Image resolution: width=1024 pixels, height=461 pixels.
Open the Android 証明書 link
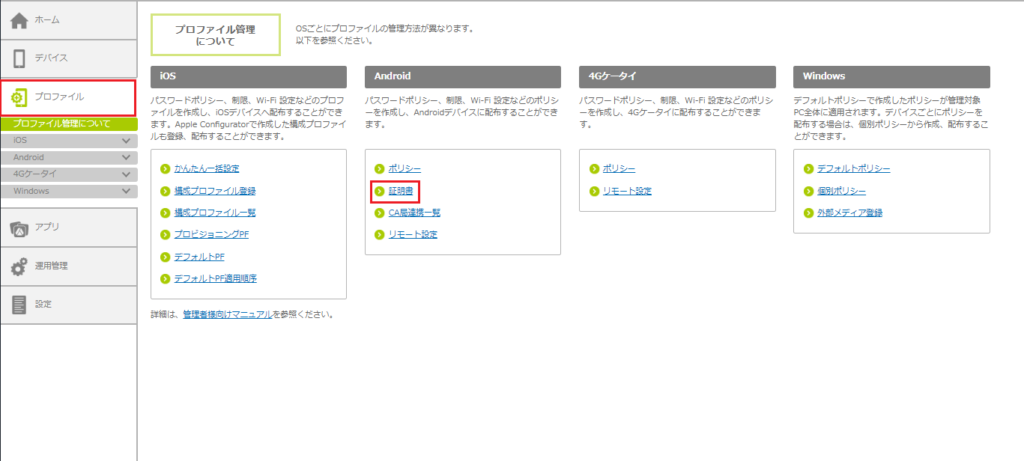coord(402,190)
